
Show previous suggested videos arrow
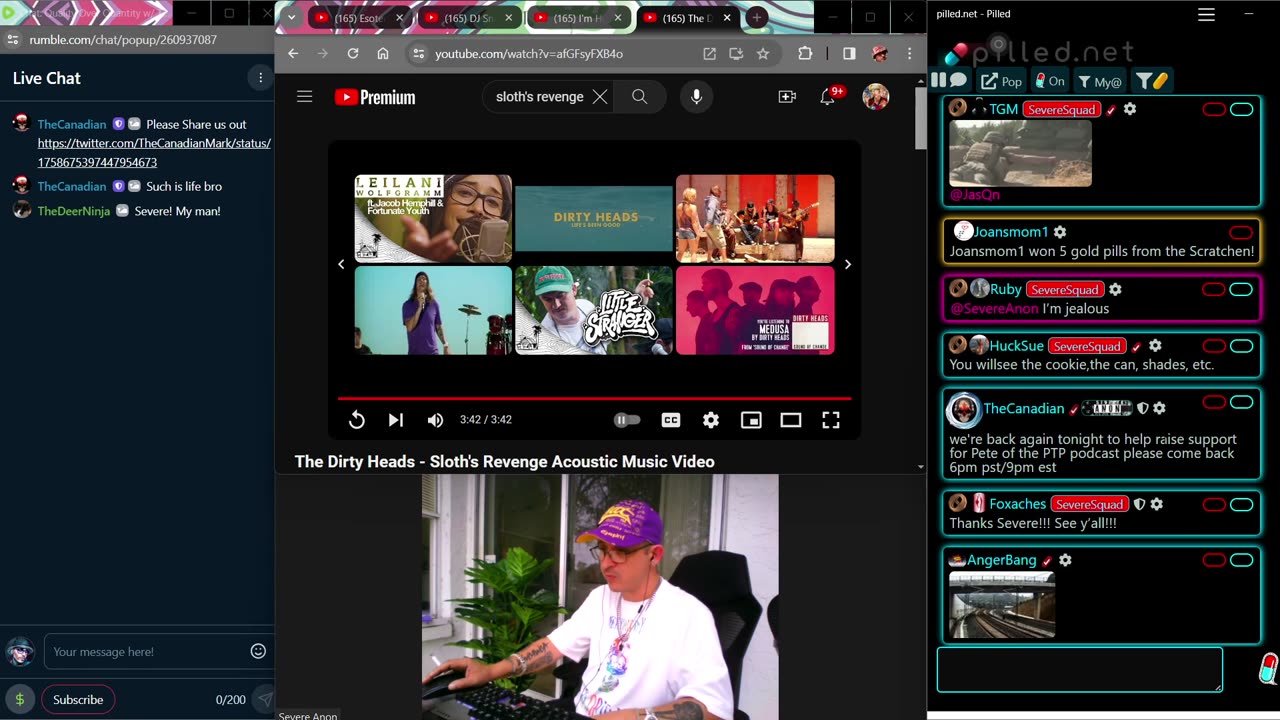coord(341,264)
